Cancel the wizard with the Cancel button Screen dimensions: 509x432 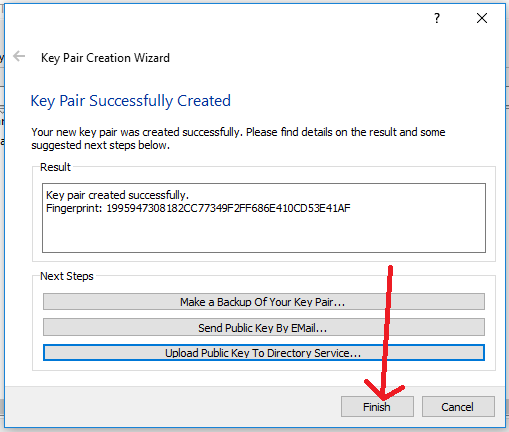coord(458,407)
